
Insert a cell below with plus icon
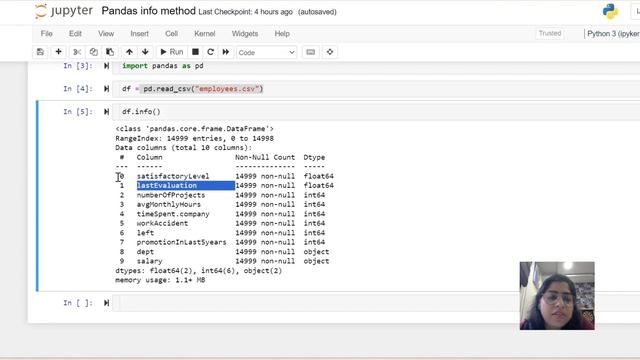[x=58, y=52]
